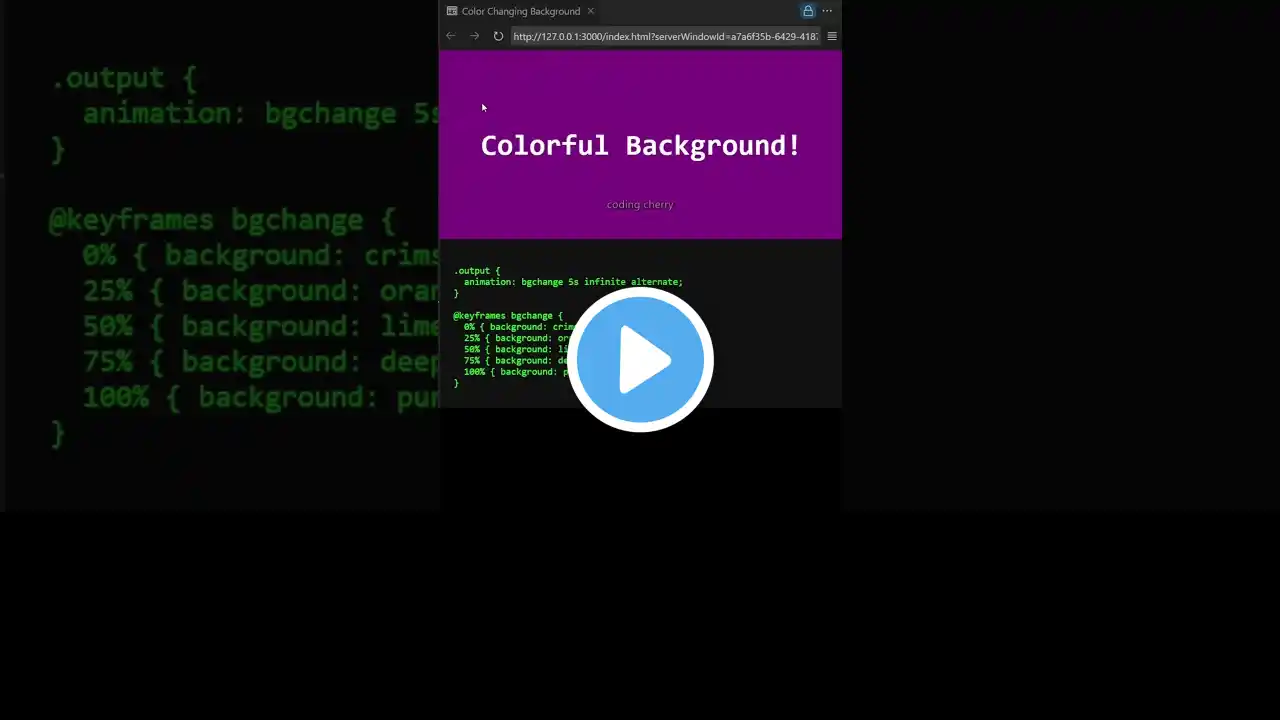Close the Color Changing Background tab
This screenshot has height=720, width=1280.
(x=590, y=11)
